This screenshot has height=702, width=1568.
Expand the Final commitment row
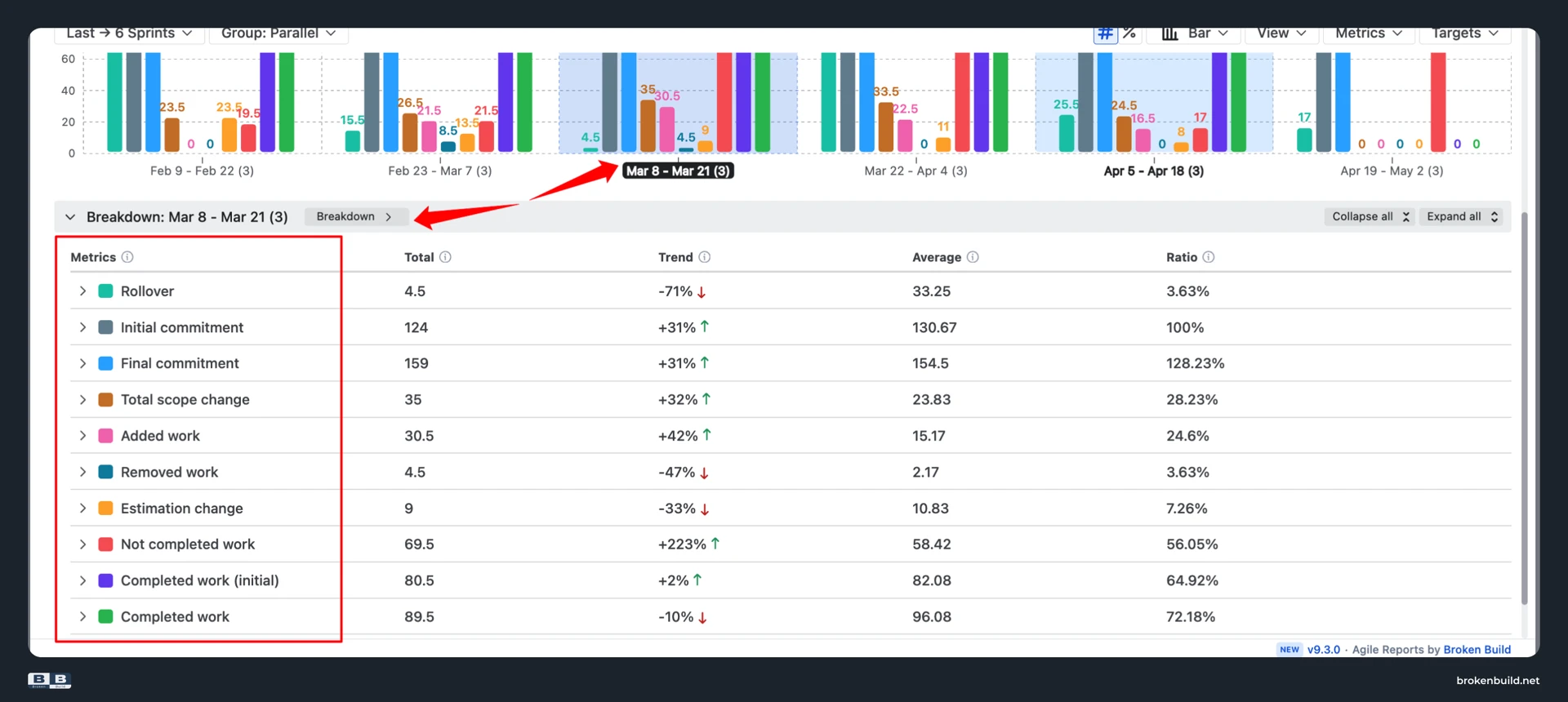point(82,363)
